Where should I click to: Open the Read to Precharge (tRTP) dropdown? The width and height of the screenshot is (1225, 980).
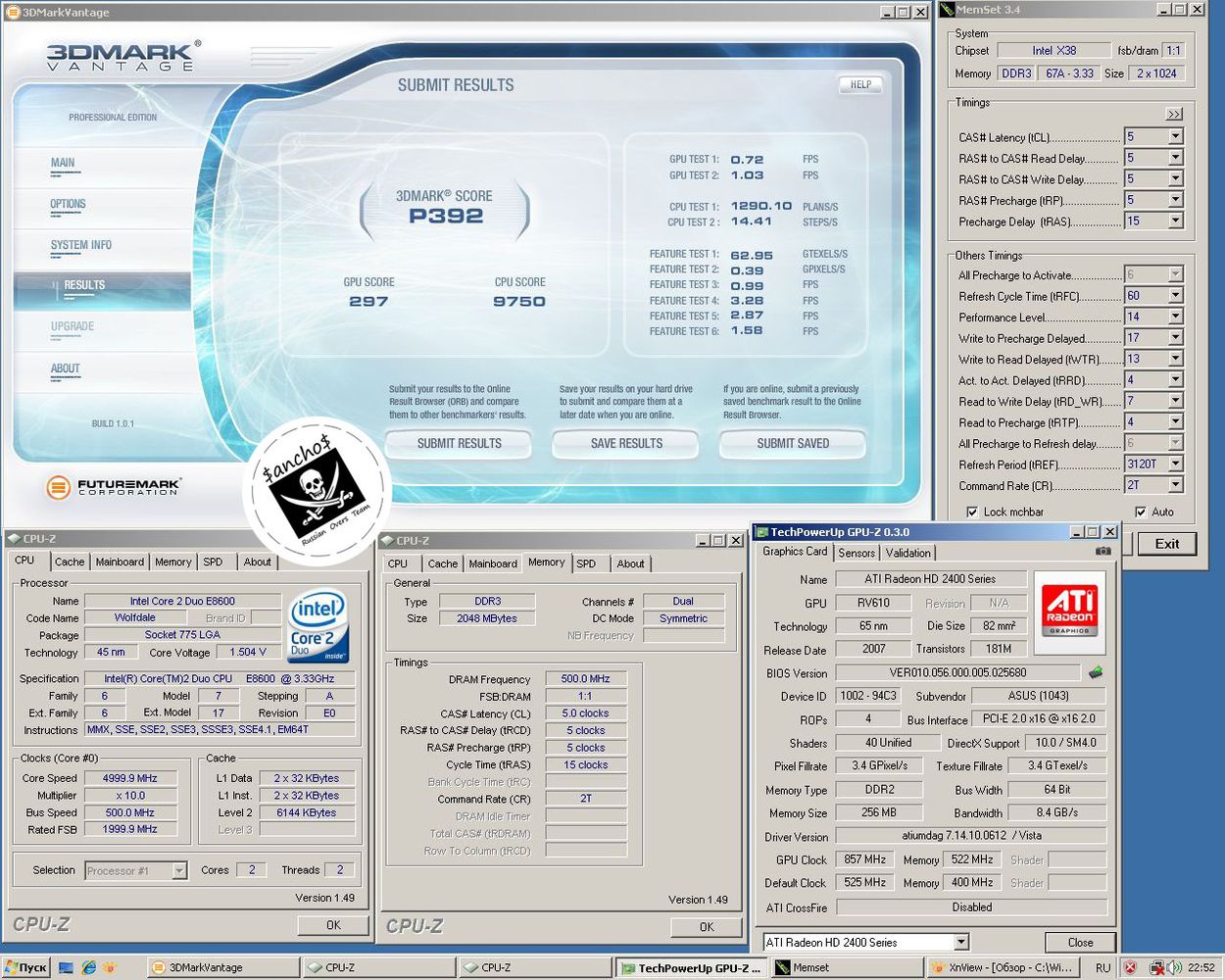[x=1175, y=422]
